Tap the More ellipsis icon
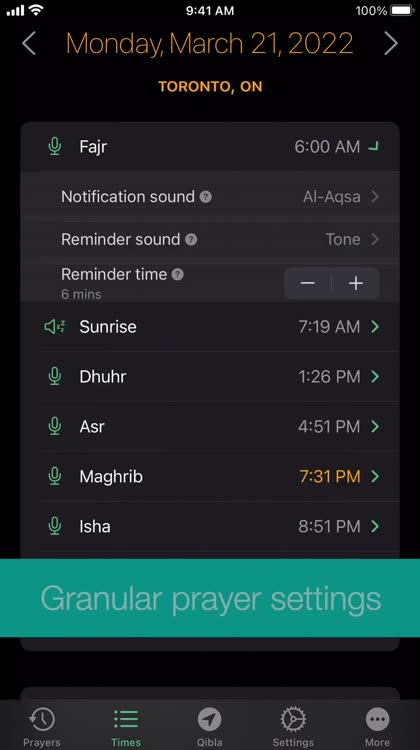The height and width of the screenshot is (750, 420). click(x=377, y=719)
